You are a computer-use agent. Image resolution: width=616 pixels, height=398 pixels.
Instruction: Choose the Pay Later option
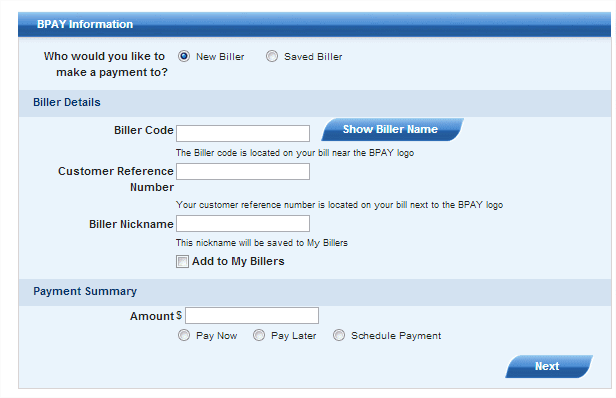pyautogui.click(x=259, y=335)
